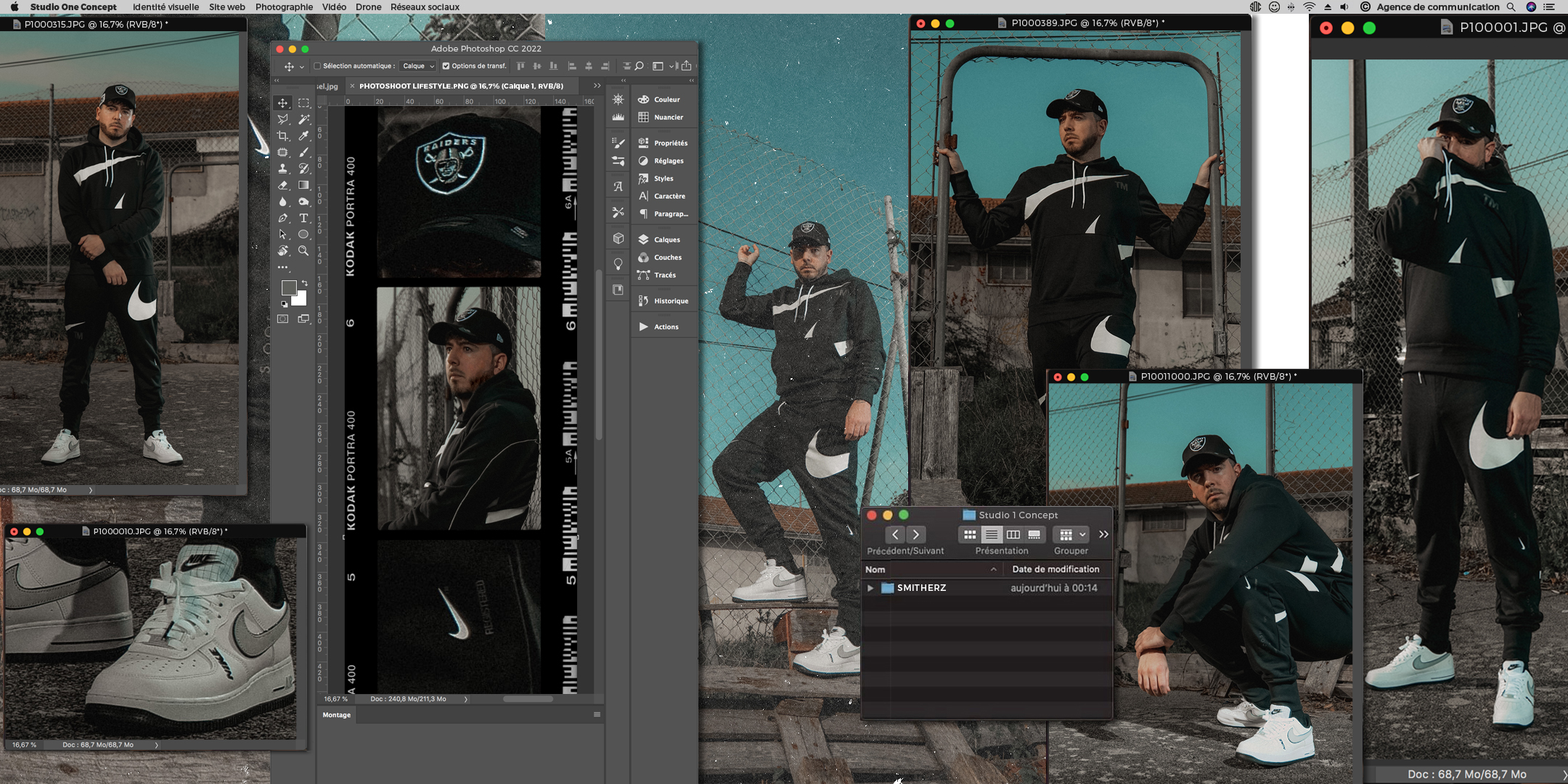This screenshot has height=784, width=1568.
Task: Go back in Finder with Précédent arrow
Action: point(895,534)
